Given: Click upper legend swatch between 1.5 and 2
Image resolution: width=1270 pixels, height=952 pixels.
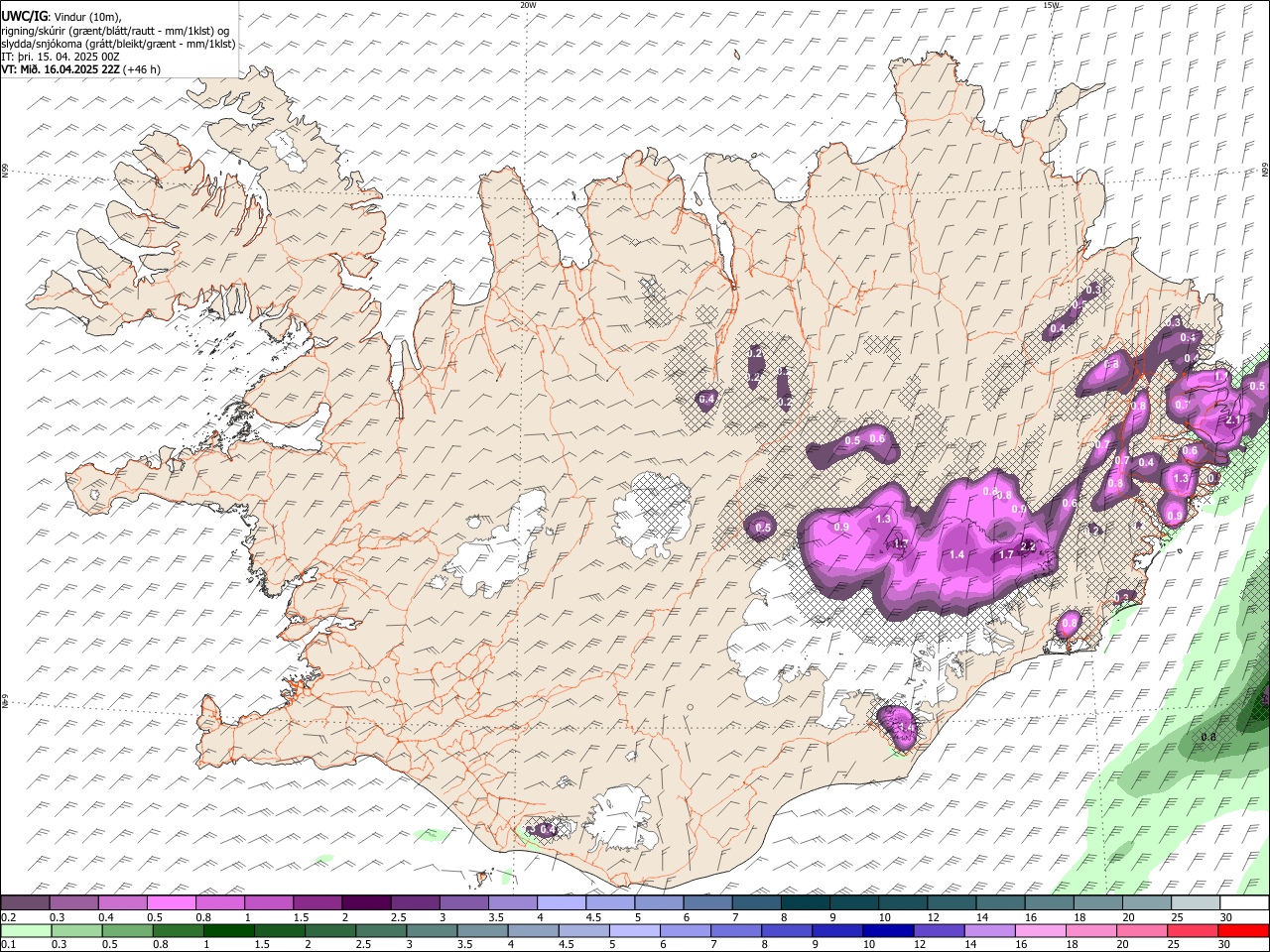Looking at the screenshot, I should coord(317,903).
